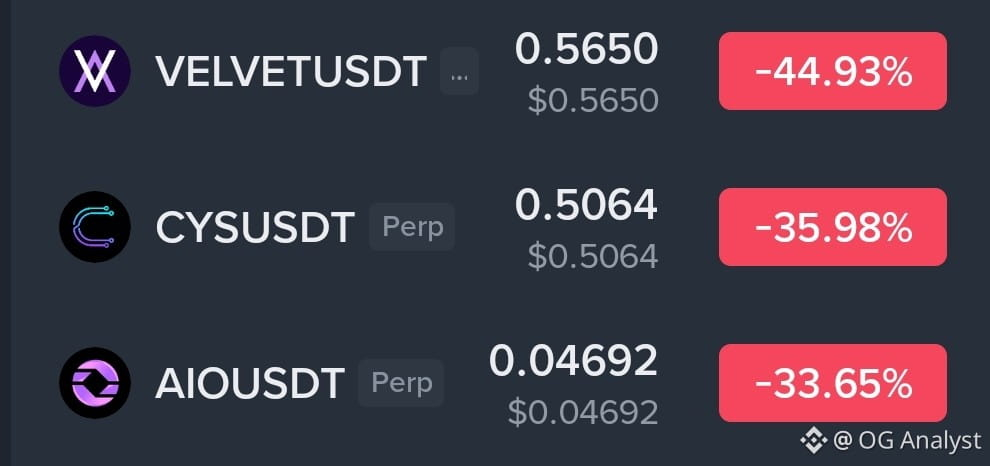Click the 0.5650 last price

pyautogui.click(x=587, y=49)
